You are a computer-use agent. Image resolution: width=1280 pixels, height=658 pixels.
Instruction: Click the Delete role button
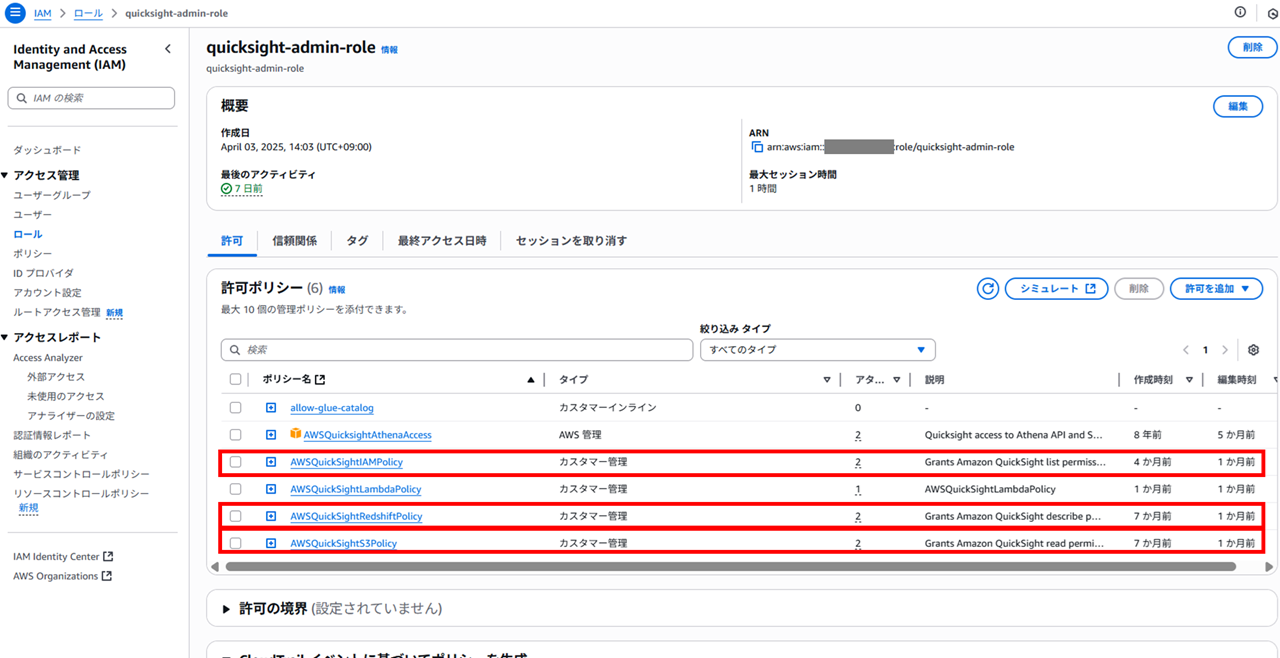1252,47
